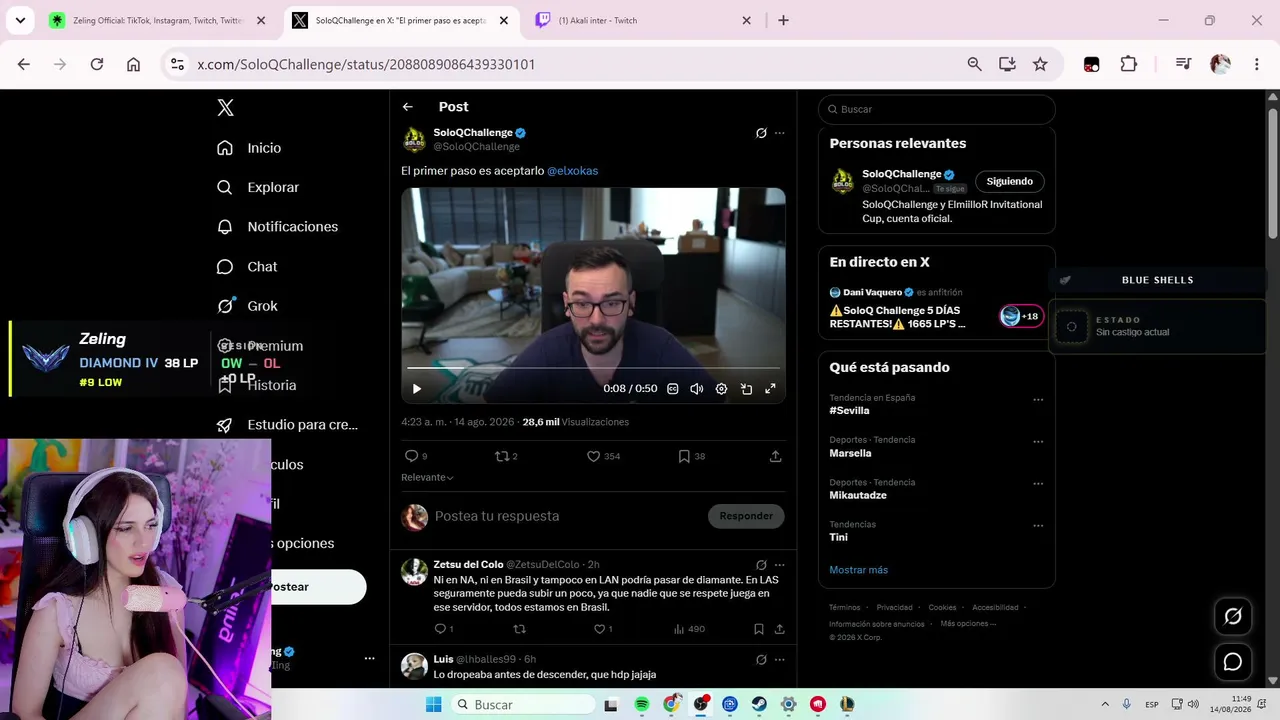Open the Explorar search page icon

click(225, 187)
